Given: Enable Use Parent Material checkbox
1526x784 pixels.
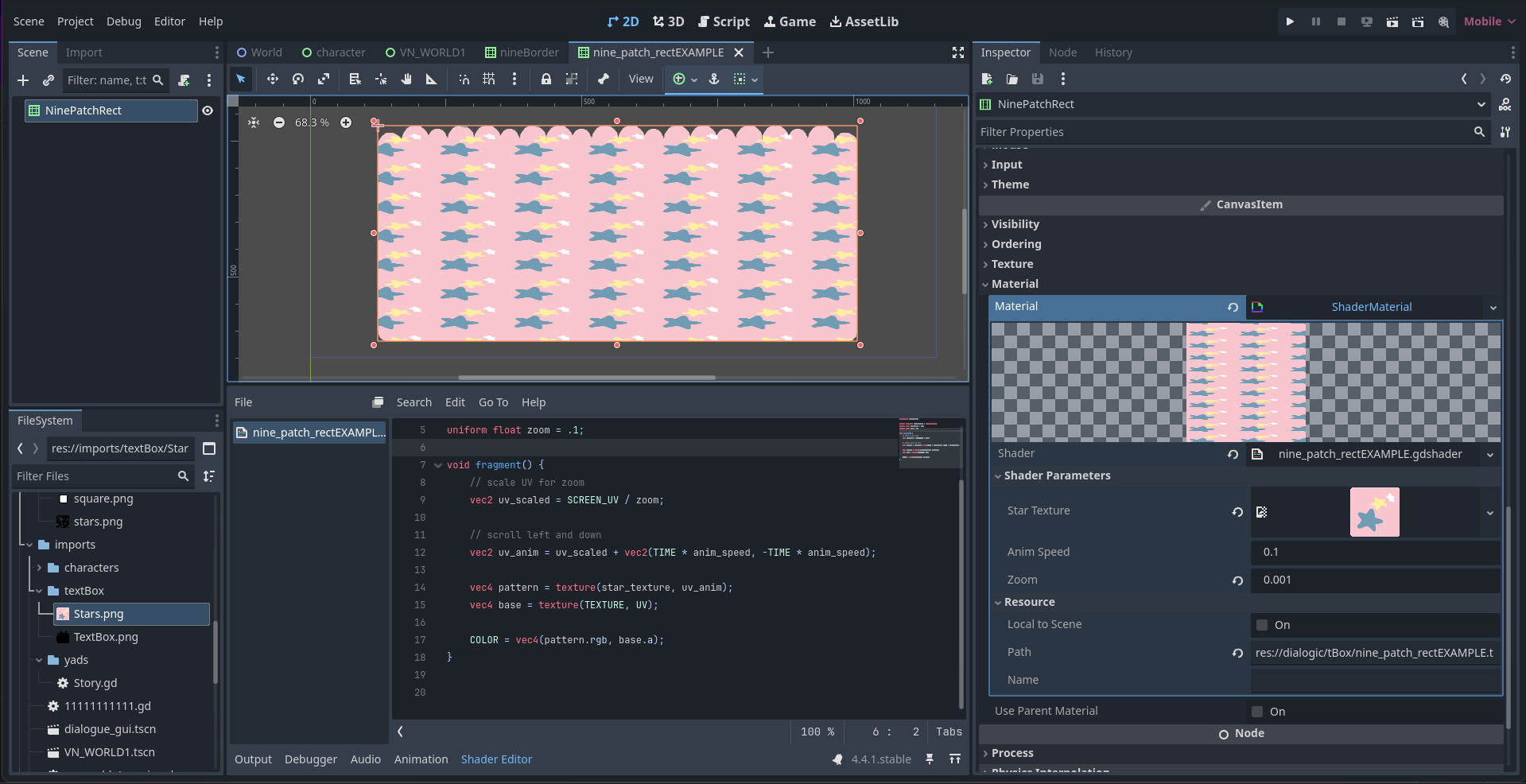Looking at the screenshot, I should coord(1257,712).
